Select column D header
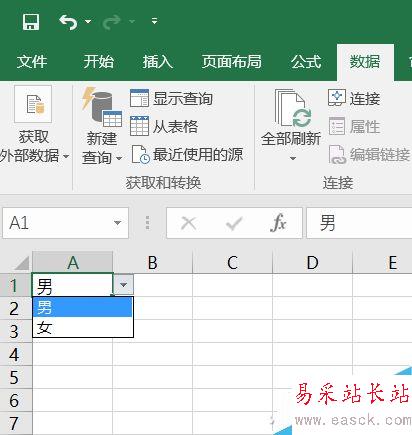 (x=313, y=263)
